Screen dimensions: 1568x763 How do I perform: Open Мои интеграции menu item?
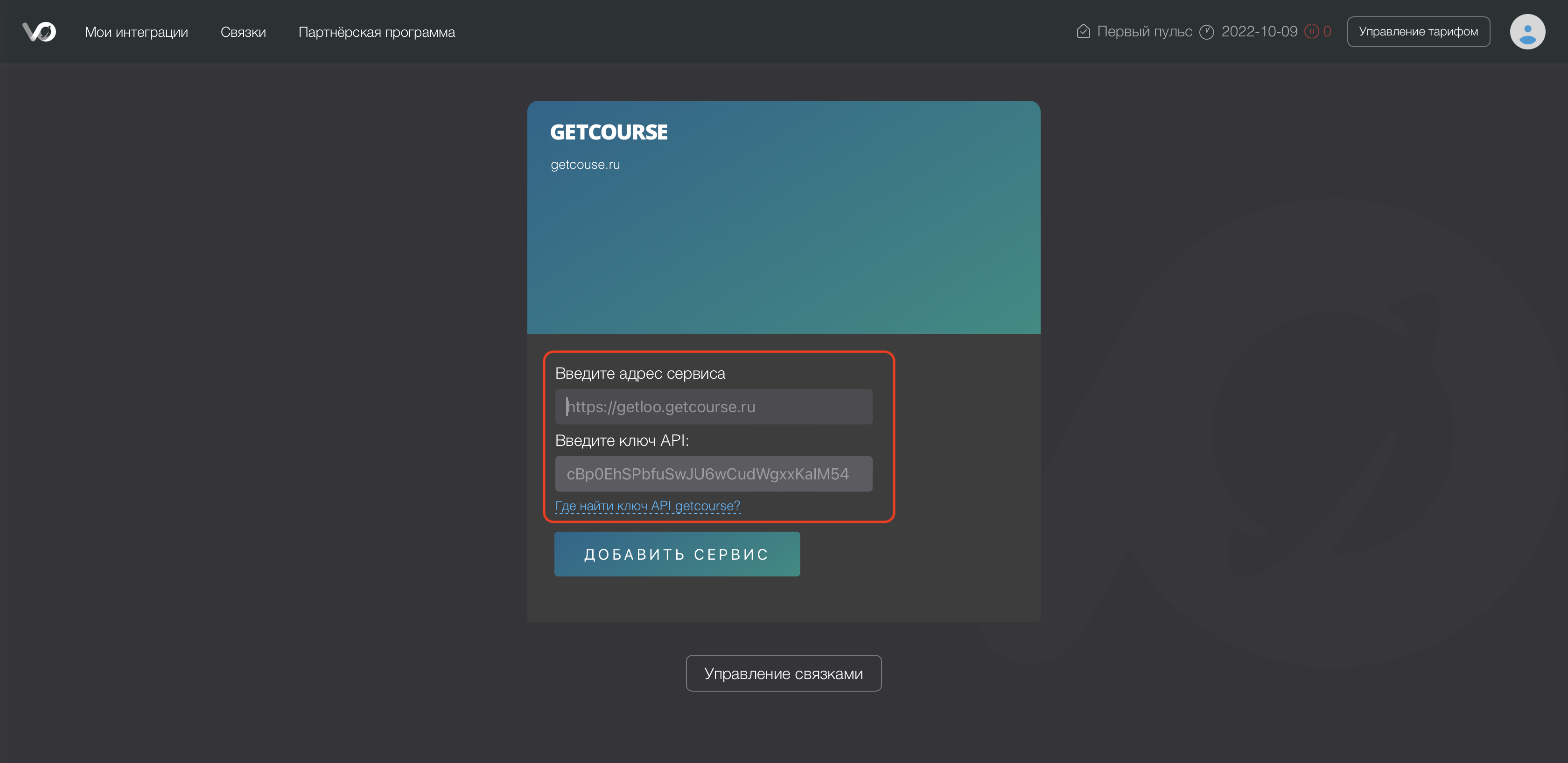coord(136,32)
